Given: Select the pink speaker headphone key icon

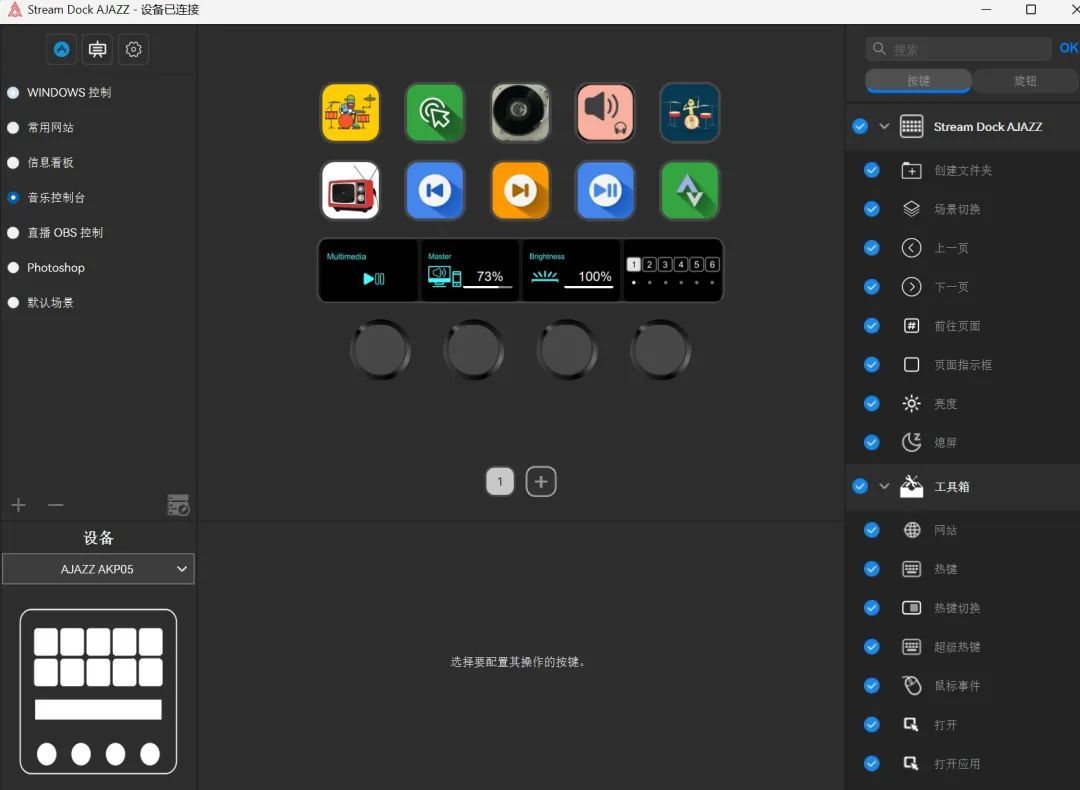Looking at the screenshot, I should (605, 112).
